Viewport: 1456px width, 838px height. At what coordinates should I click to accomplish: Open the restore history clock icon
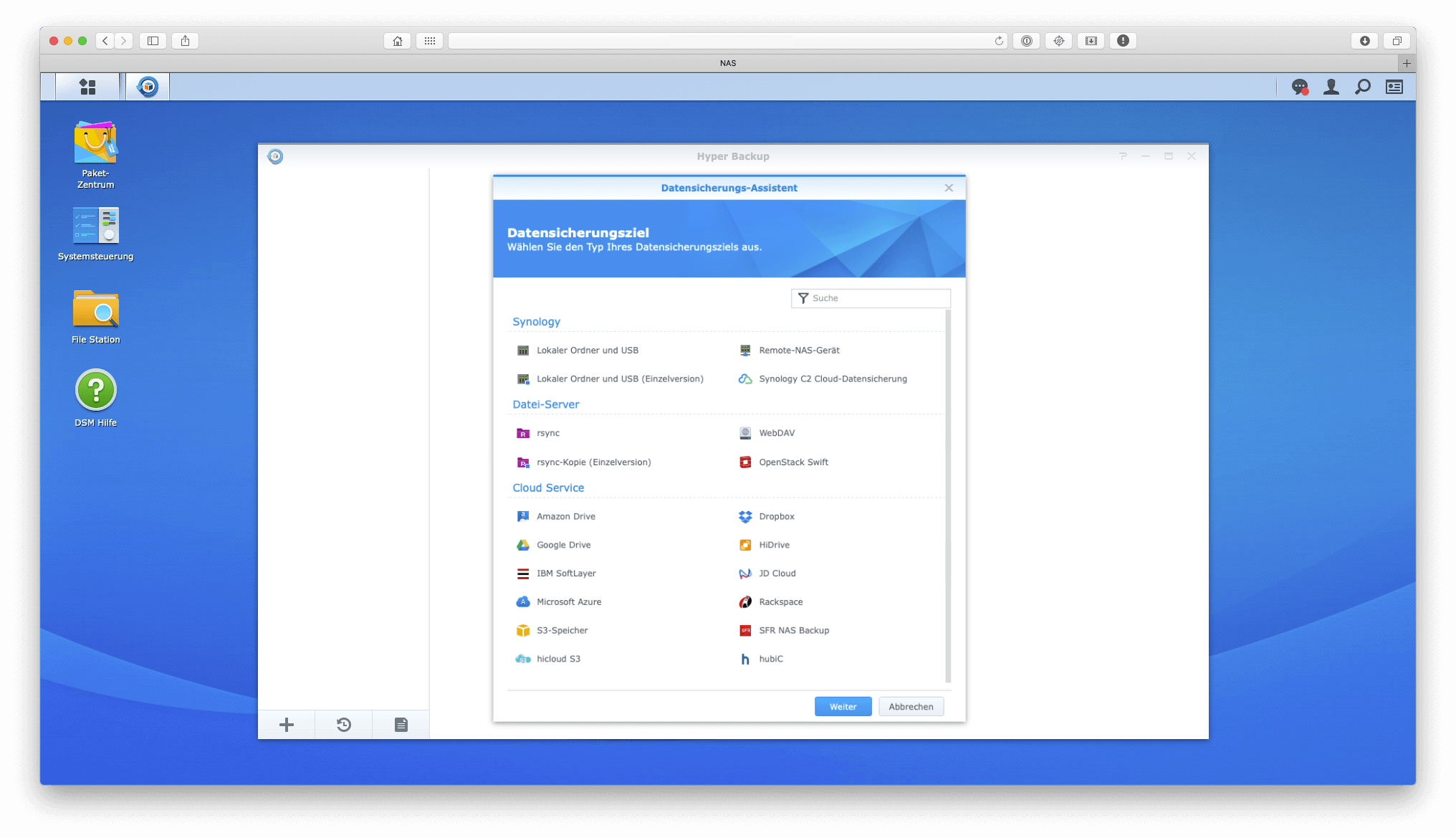click(x=344, y=725)
